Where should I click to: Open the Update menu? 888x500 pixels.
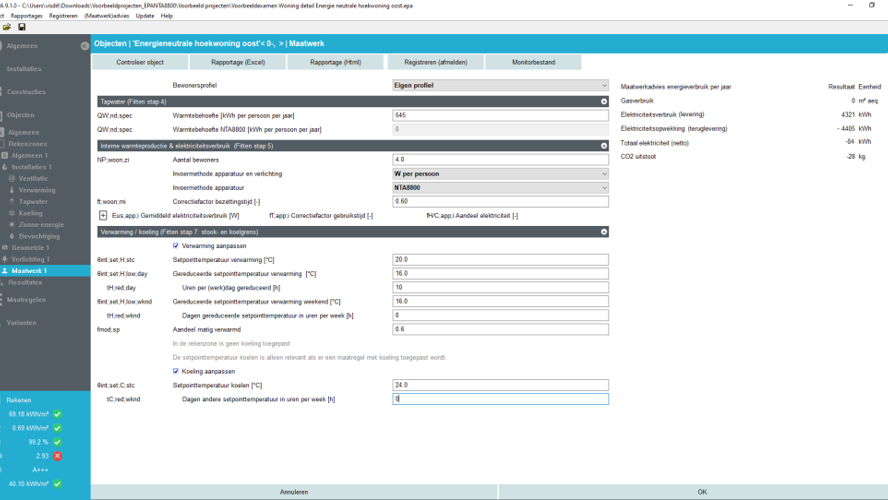[145, 16]
